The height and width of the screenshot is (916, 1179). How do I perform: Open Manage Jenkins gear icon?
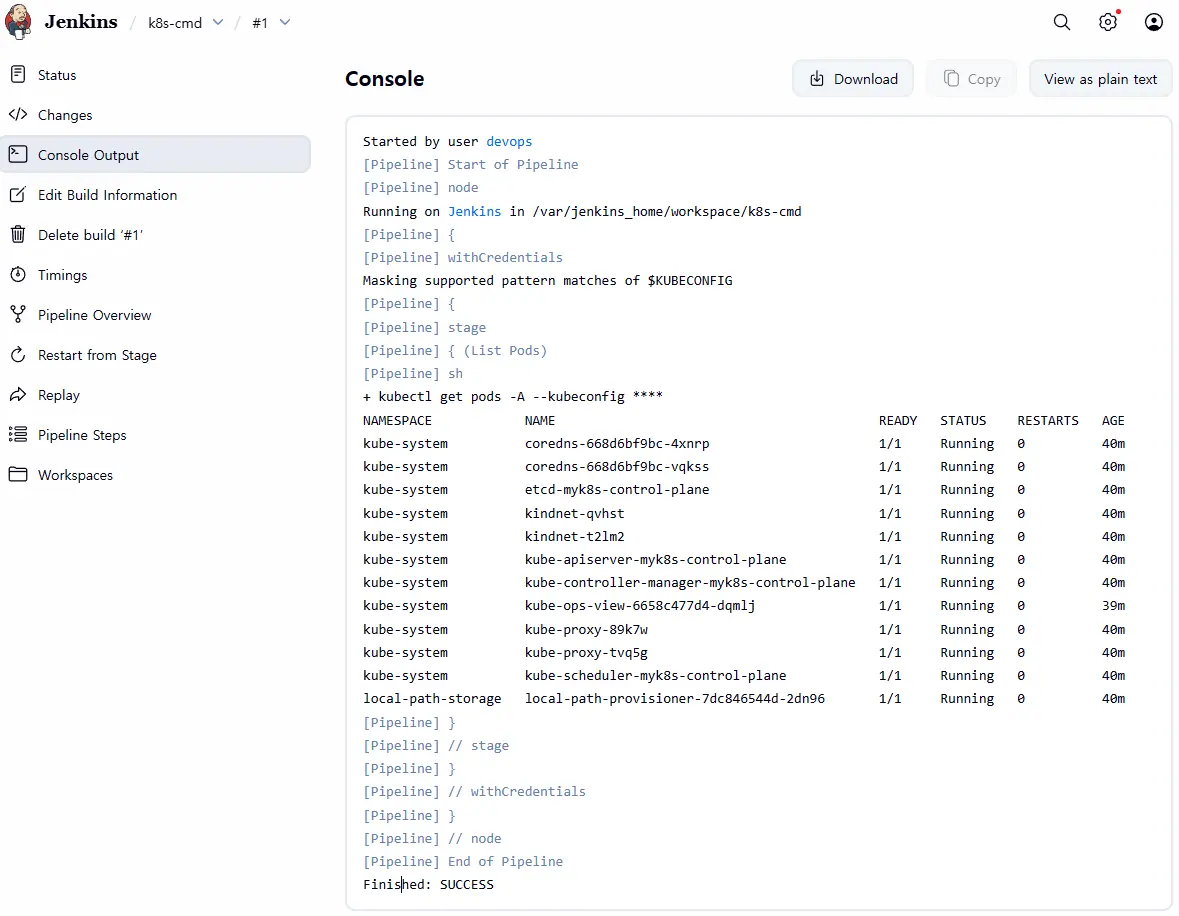click(x=1108, y=22)
